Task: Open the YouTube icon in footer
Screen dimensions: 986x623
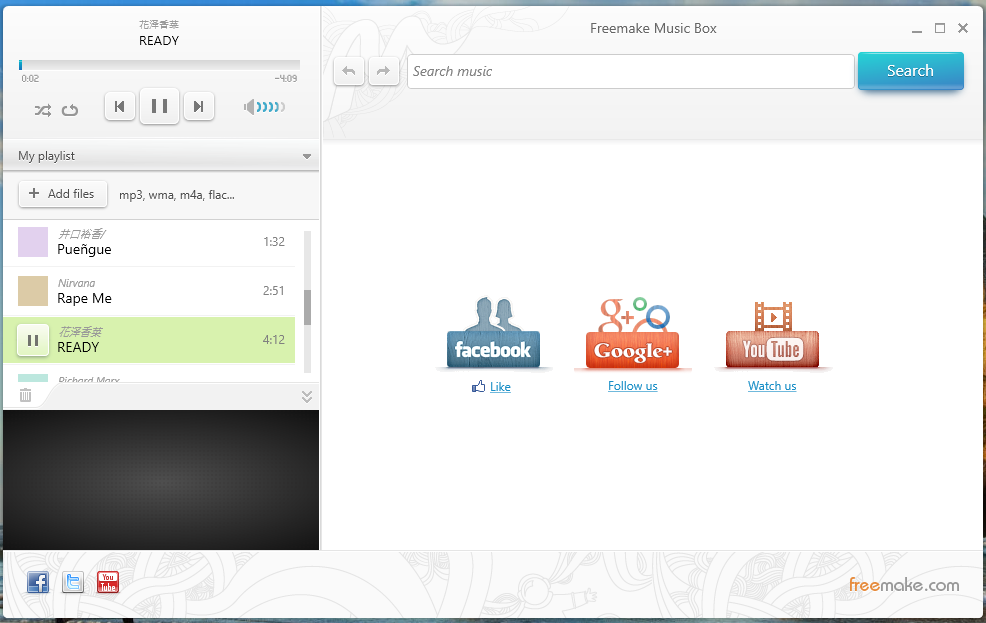Action: [x=108, y=582]
